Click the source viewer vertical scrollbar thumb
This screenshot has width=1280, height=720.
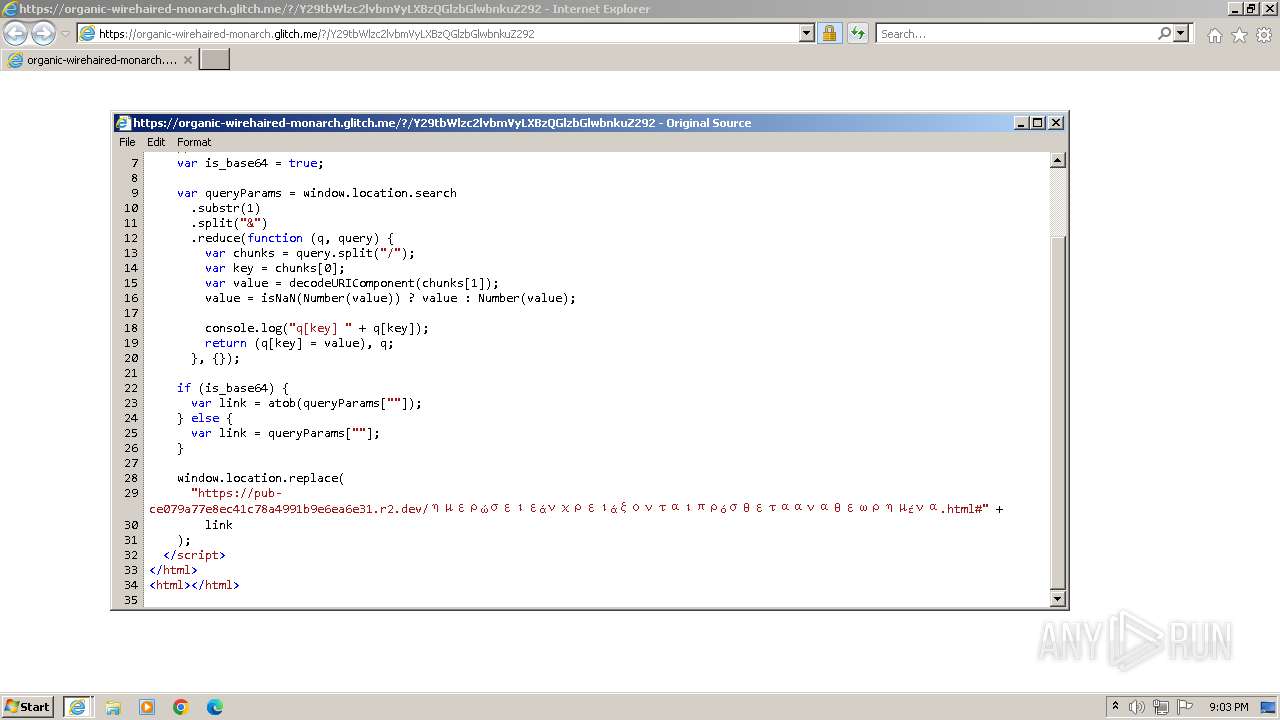tap(1058, 412)
